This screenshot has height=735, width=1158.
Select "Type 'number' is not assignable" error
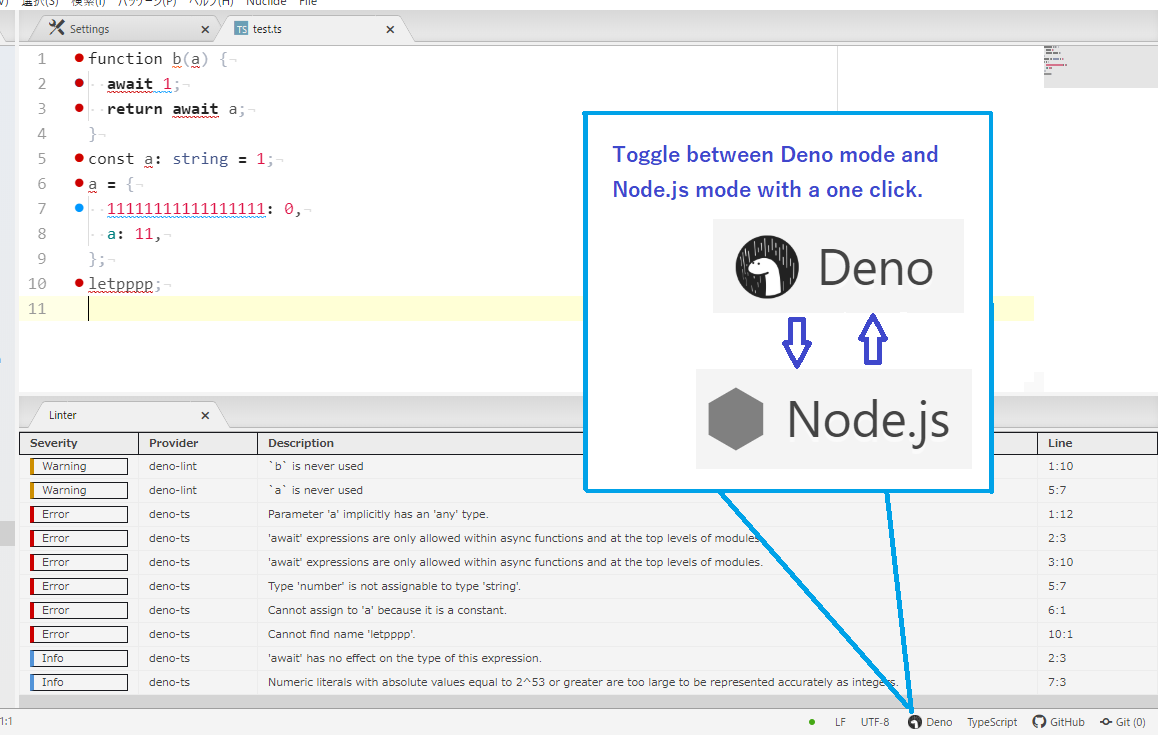point(588,587)
